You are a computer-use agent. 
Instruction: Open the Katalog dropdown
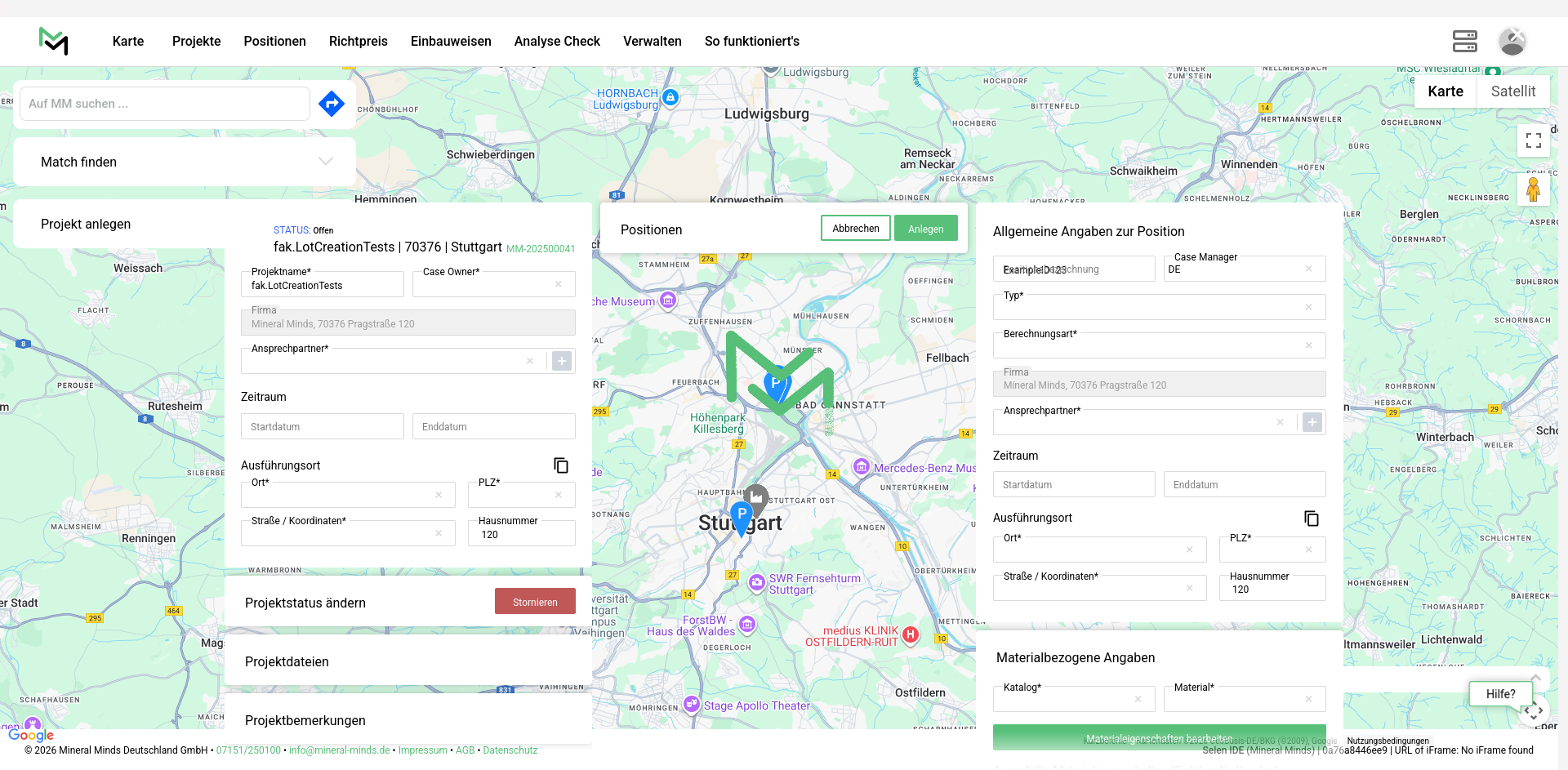(x=1066, y=700)
